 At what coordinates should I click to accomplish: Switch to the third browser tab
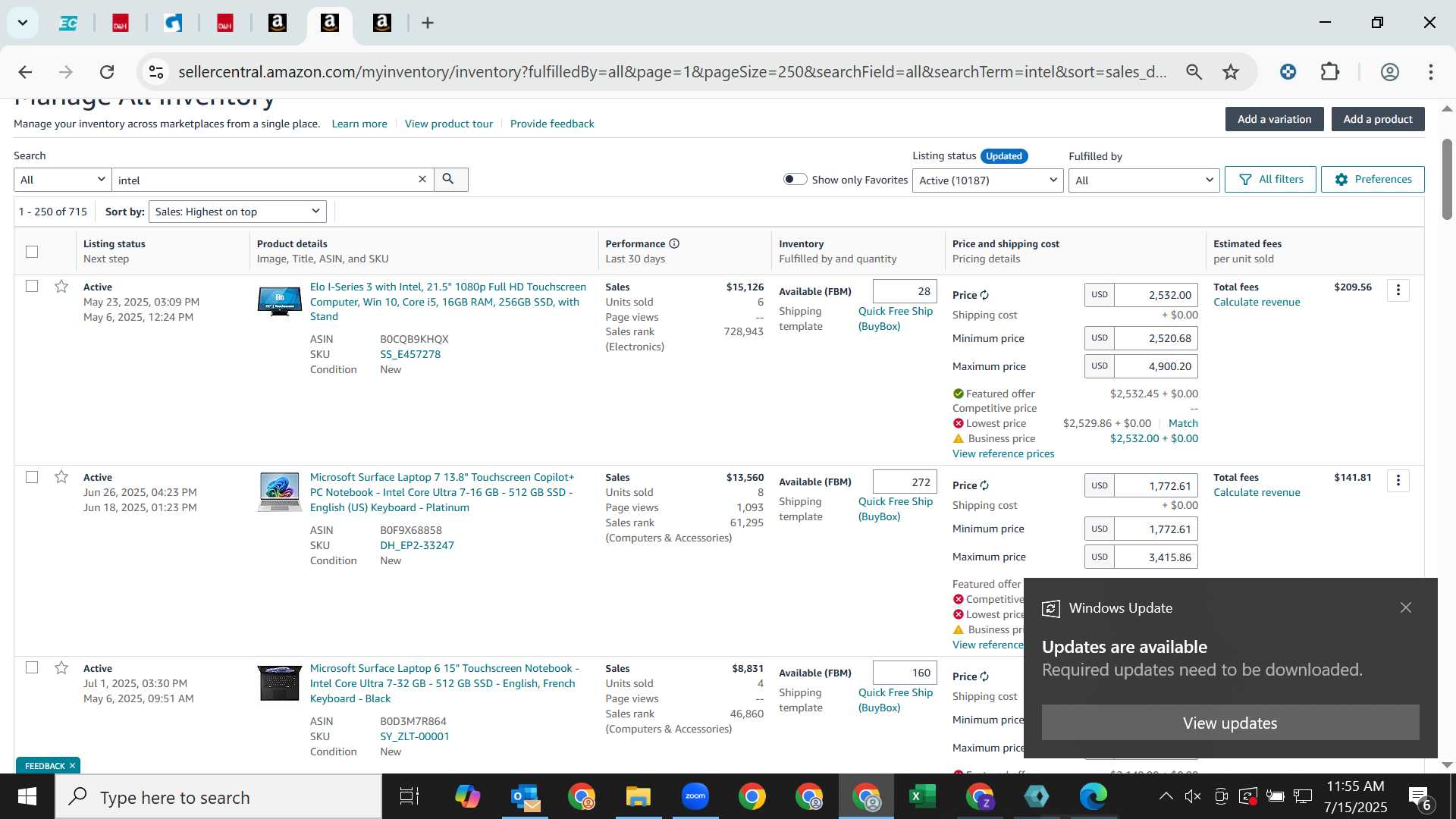coord(174,24)
